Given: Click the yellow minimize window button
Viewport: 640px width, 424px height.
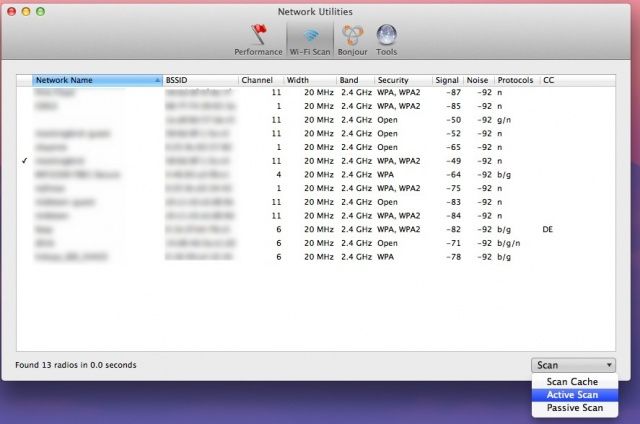Looking at the screenshot, I should 27,10.
